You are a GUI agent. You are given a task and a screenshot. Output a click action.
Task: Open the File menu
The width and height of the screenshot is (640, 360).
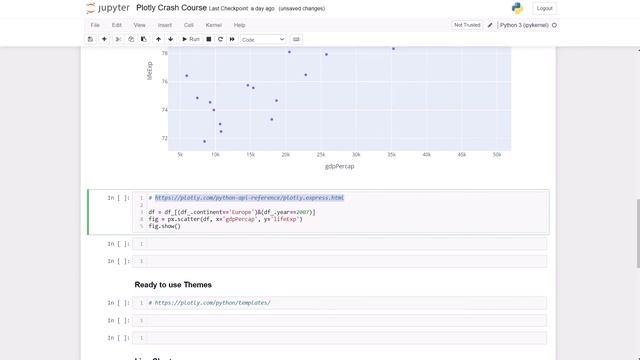tap(95, 25)
